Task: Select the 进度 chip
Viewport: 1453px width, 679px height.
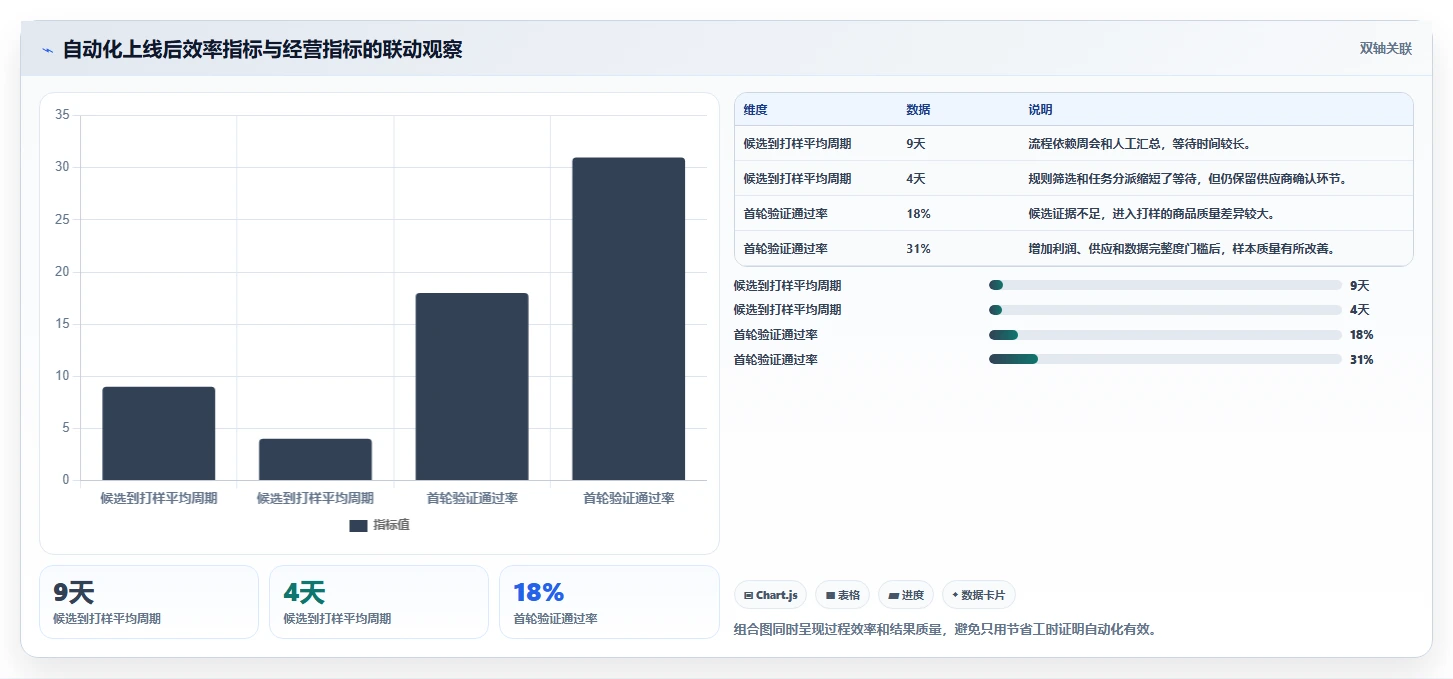Action: click(x=906, y=595)
